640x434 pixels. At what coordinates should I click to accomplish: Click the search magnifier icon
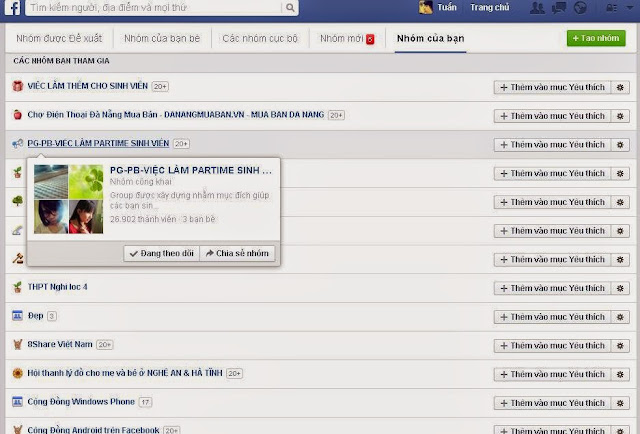point(290,7)
